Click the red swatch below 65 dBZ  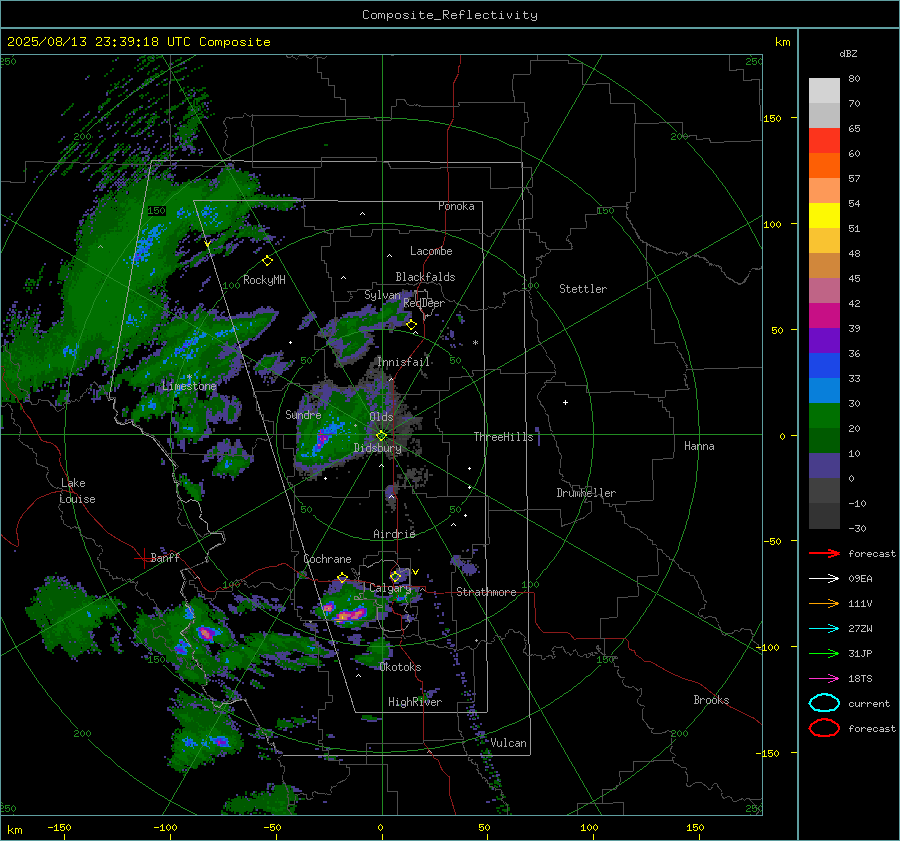824,141
